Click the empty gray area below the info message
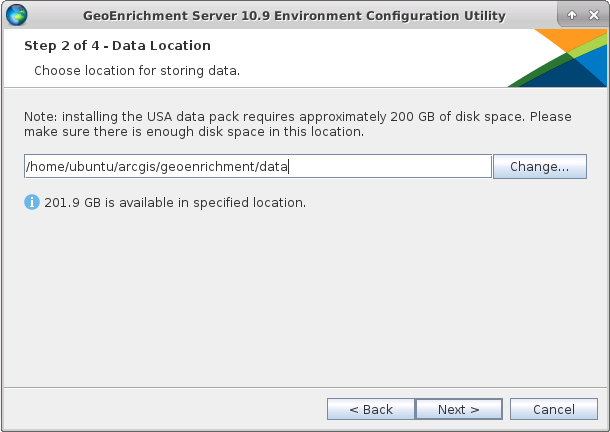Viewport: 610px width, 432px height. pos(300,300)
